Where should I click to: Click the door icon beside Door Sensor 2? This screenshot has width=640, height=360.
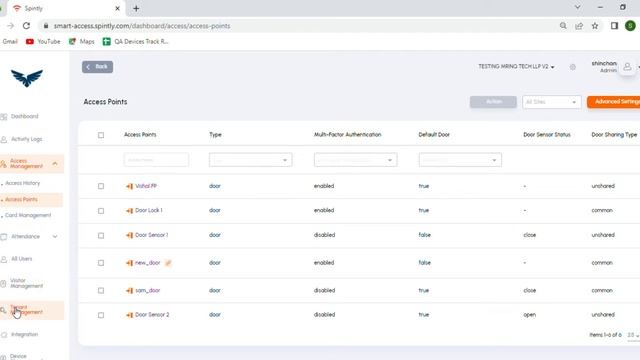(129, 315)
